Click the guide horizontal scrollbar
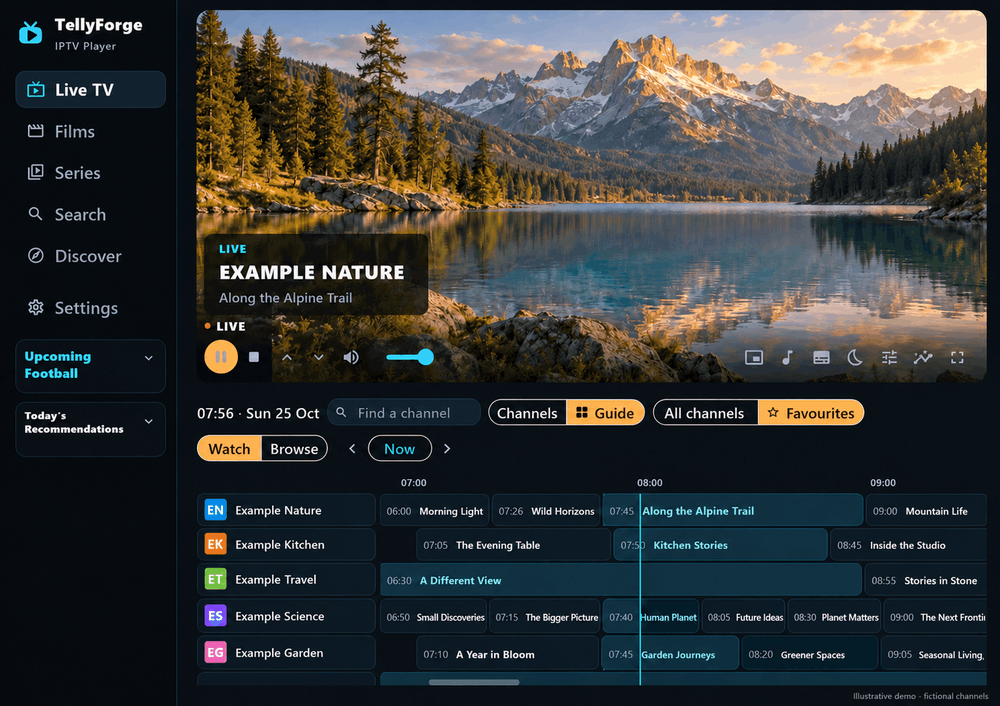The image size is (1000, 706). click(474, 682)
